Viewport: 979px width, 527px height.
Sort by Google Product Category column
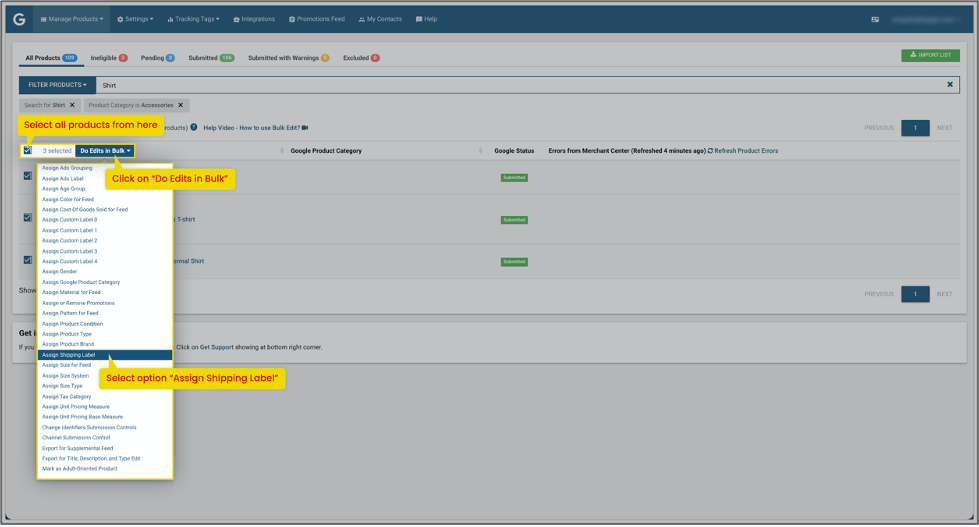click(x=326, y=151)
